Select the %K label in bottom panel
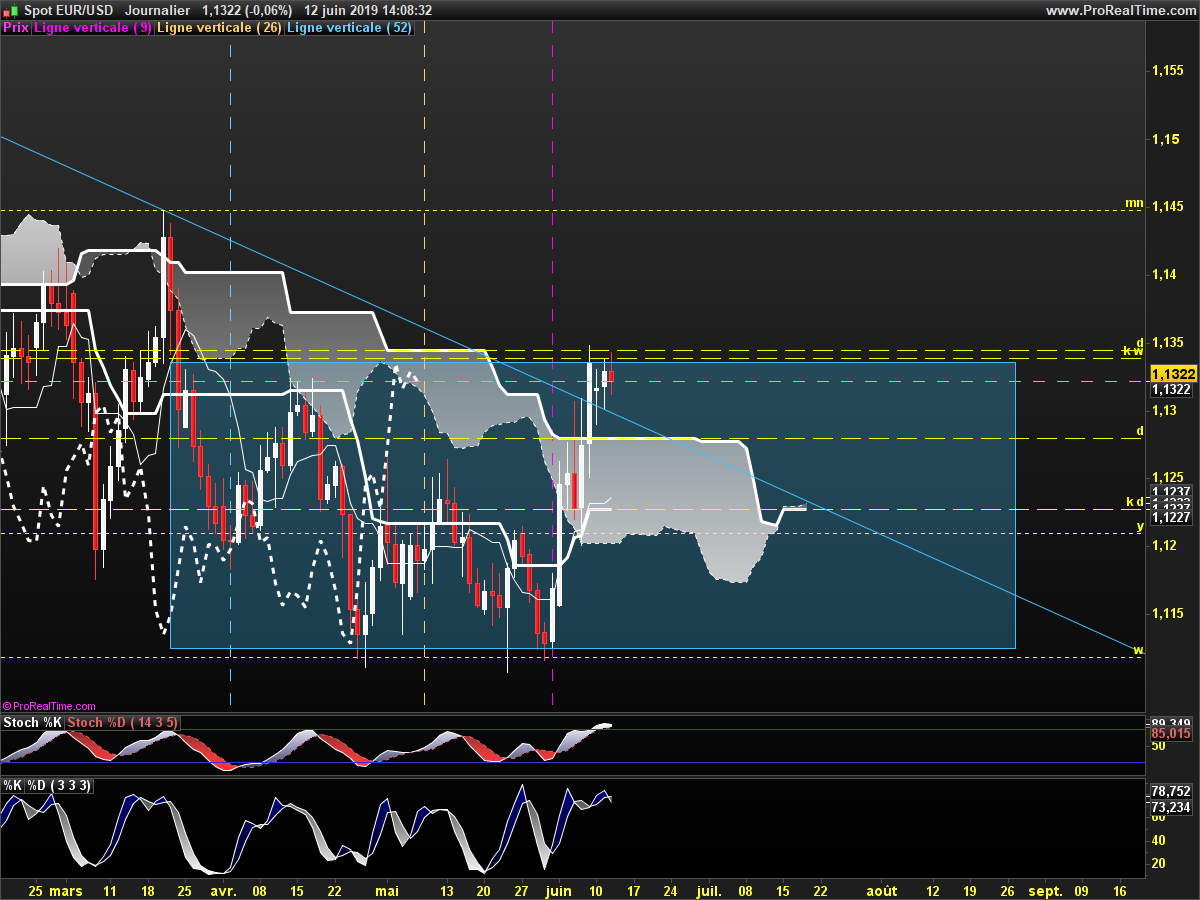The image size is (1200, 900). click(x=13, y=786)
